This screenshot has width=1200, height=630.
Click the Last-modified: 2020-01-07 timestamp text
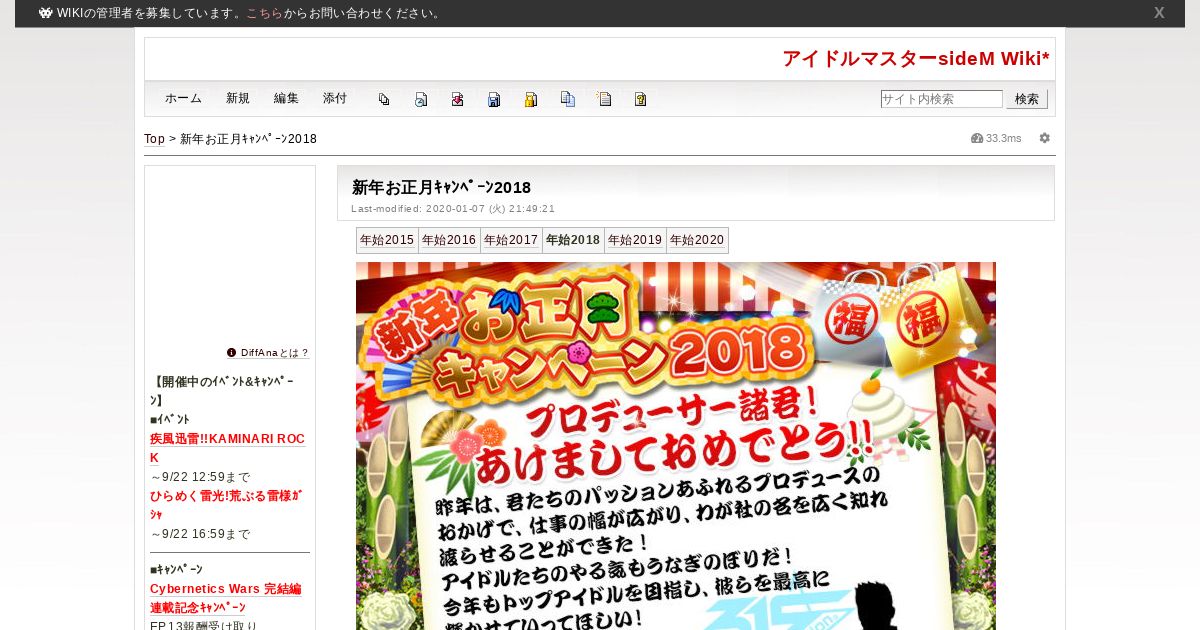click(x=453, y=209)
